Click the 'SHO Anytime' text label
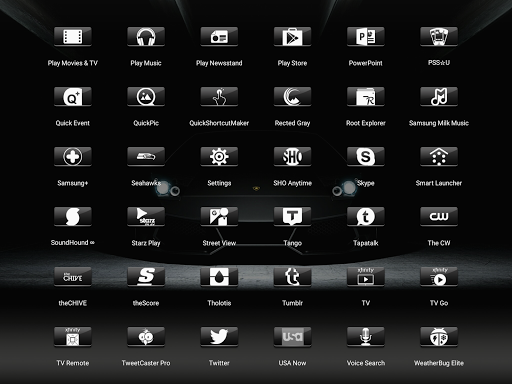Viewport: 512px width, 384px height. (292, 183)
